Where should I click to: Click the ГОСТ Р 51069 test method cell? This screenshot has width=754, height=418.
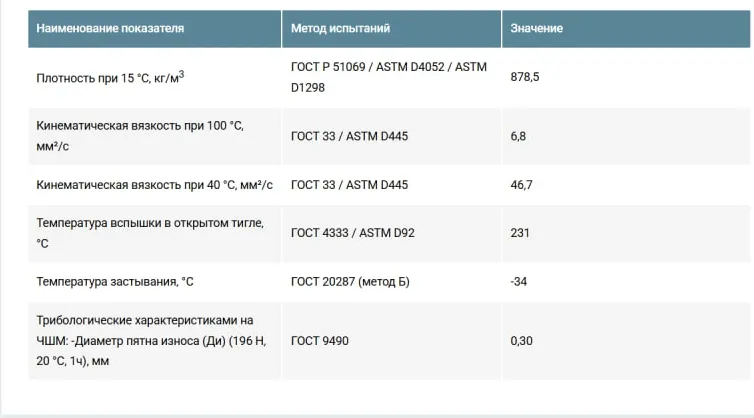point(389,77)
